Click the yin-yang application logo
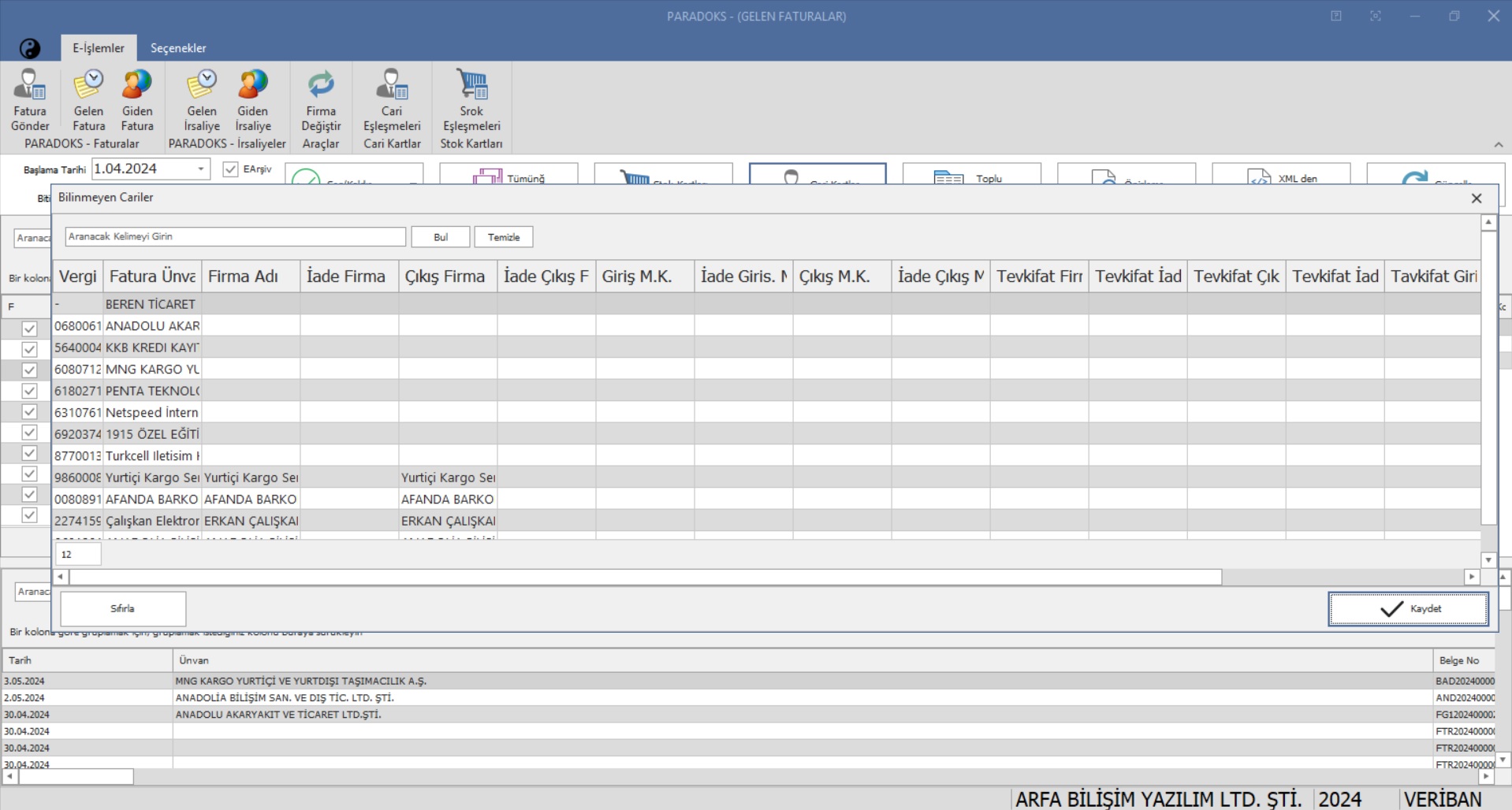Viewport: 1512px width, 810px height. pos(29,49)
